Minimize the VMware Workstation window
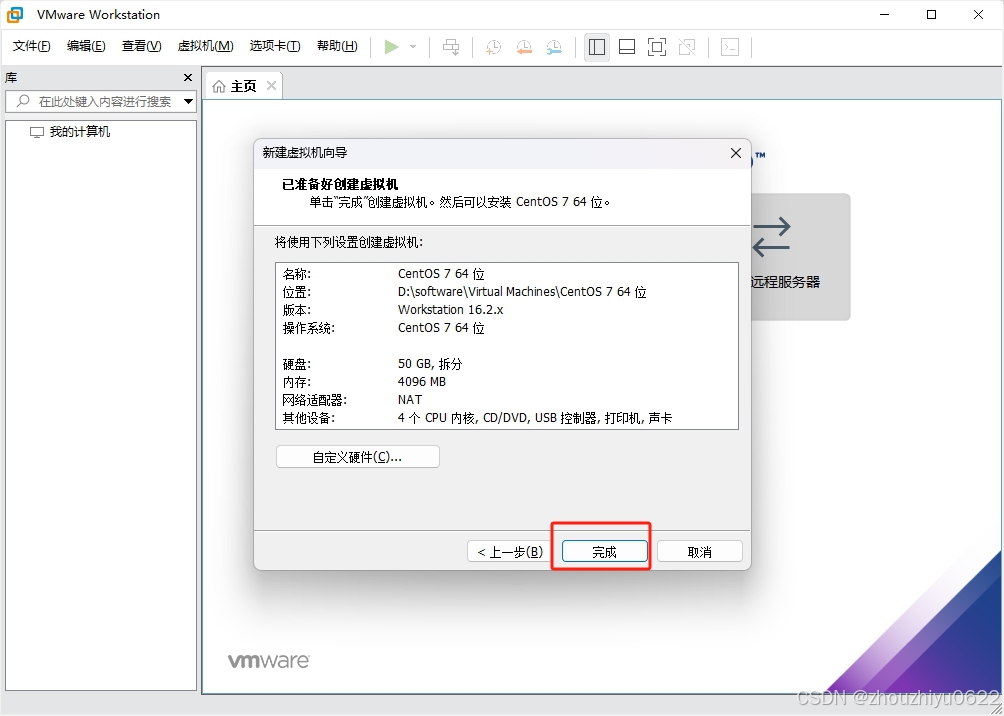 point(885,14)
